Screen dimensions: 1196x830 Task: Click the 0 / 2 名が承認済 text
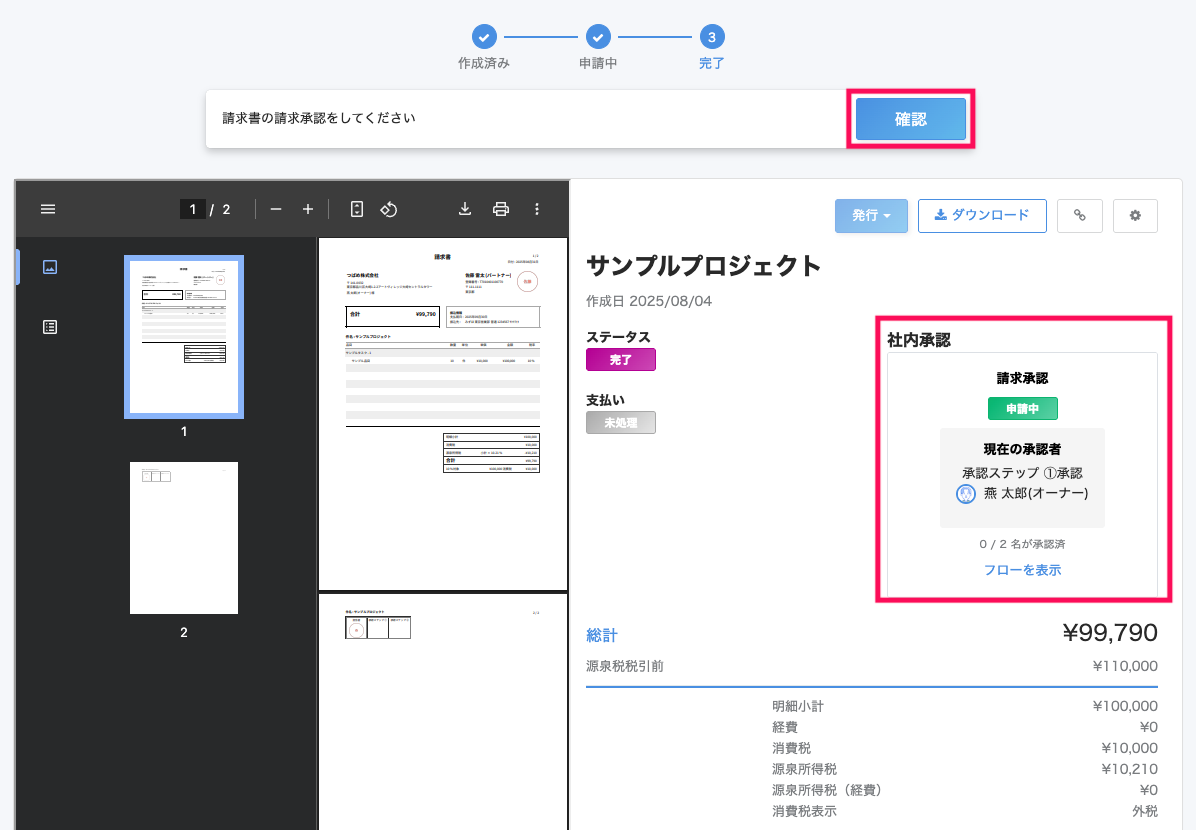coord(1022,544)
